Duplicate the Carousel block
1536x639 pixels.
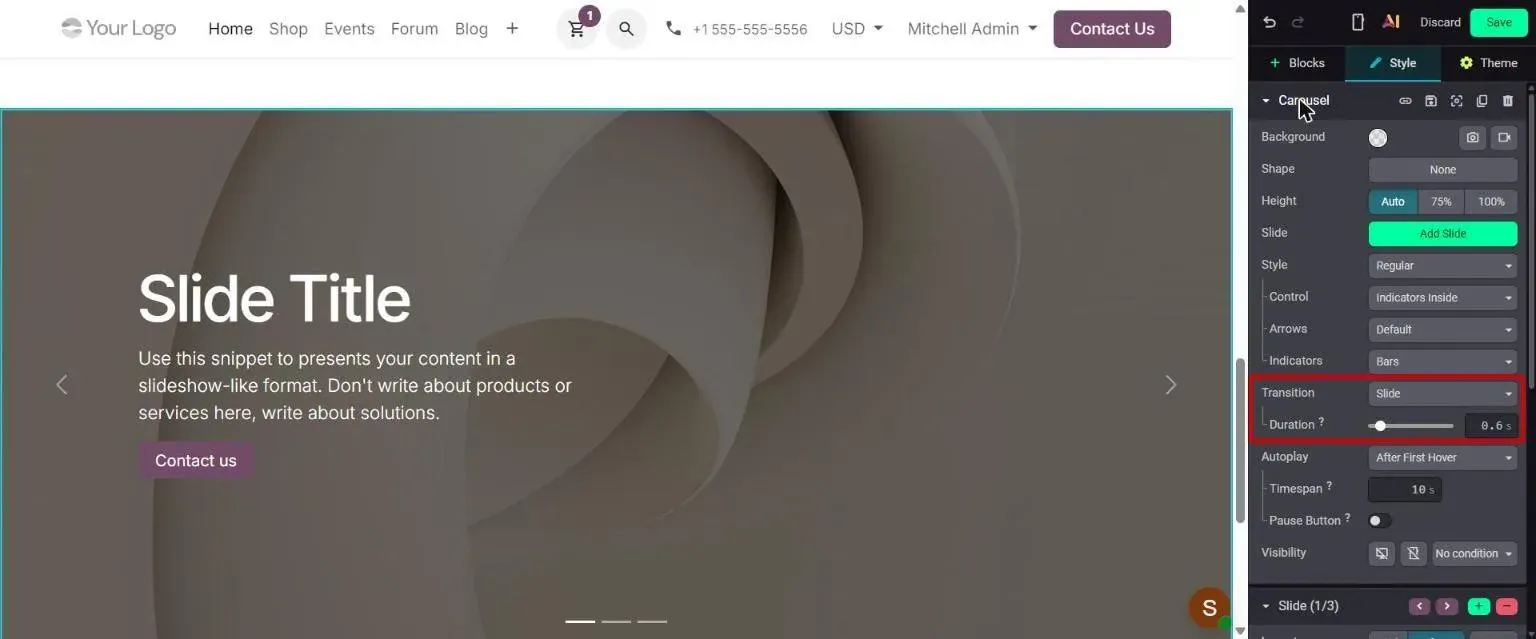click(1482, 101)
